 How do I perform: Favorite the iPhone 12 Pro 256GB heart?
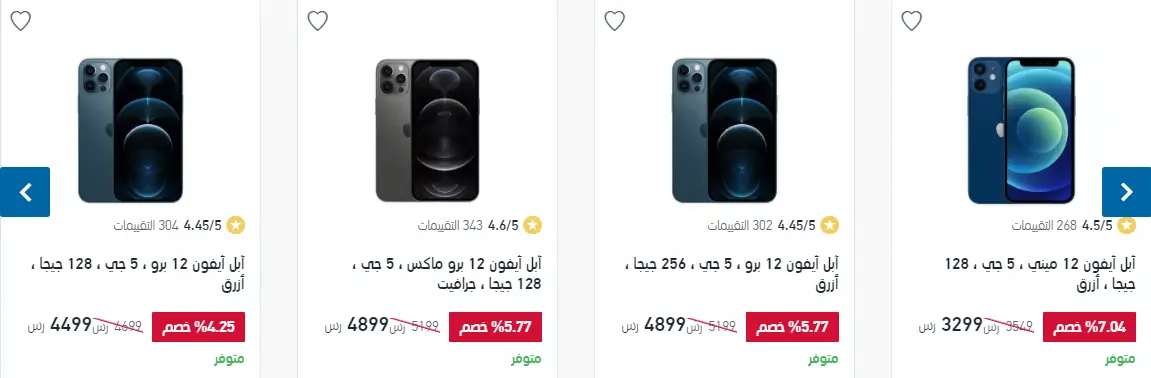[x=614, y=21]
